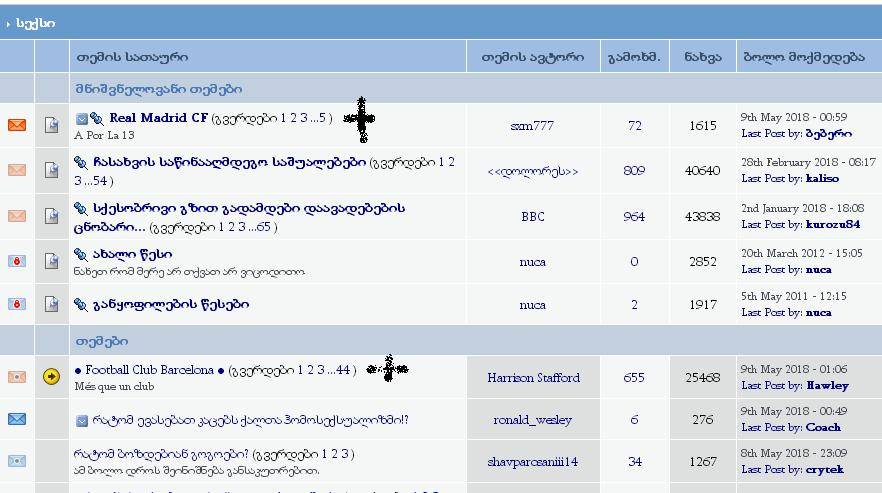Screen dimensions: 882x493
Task: Open last poster Hawley profile
Action: coord(827,386)
